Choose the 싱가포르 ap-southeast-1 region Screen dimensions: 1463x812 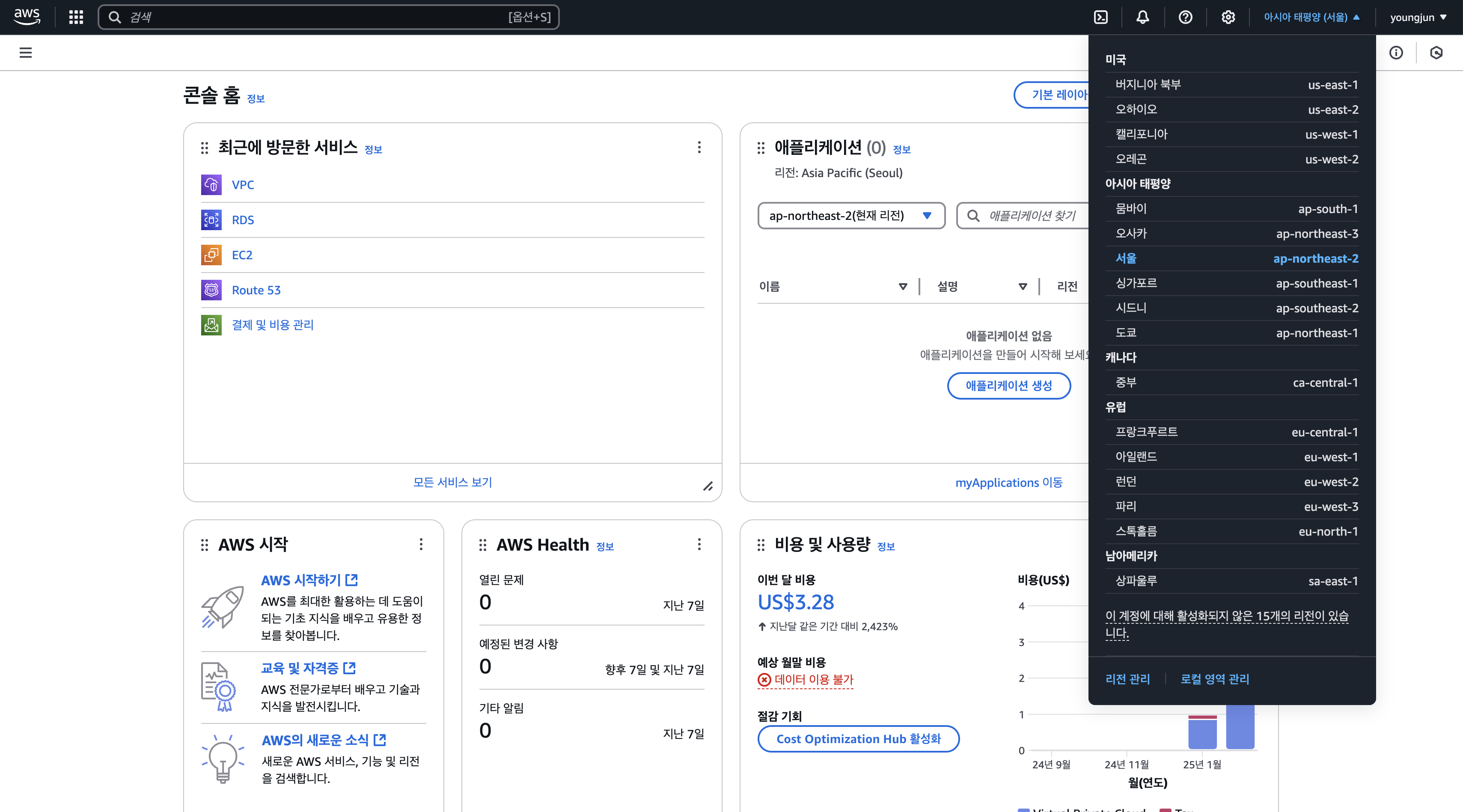(1231, 283)
